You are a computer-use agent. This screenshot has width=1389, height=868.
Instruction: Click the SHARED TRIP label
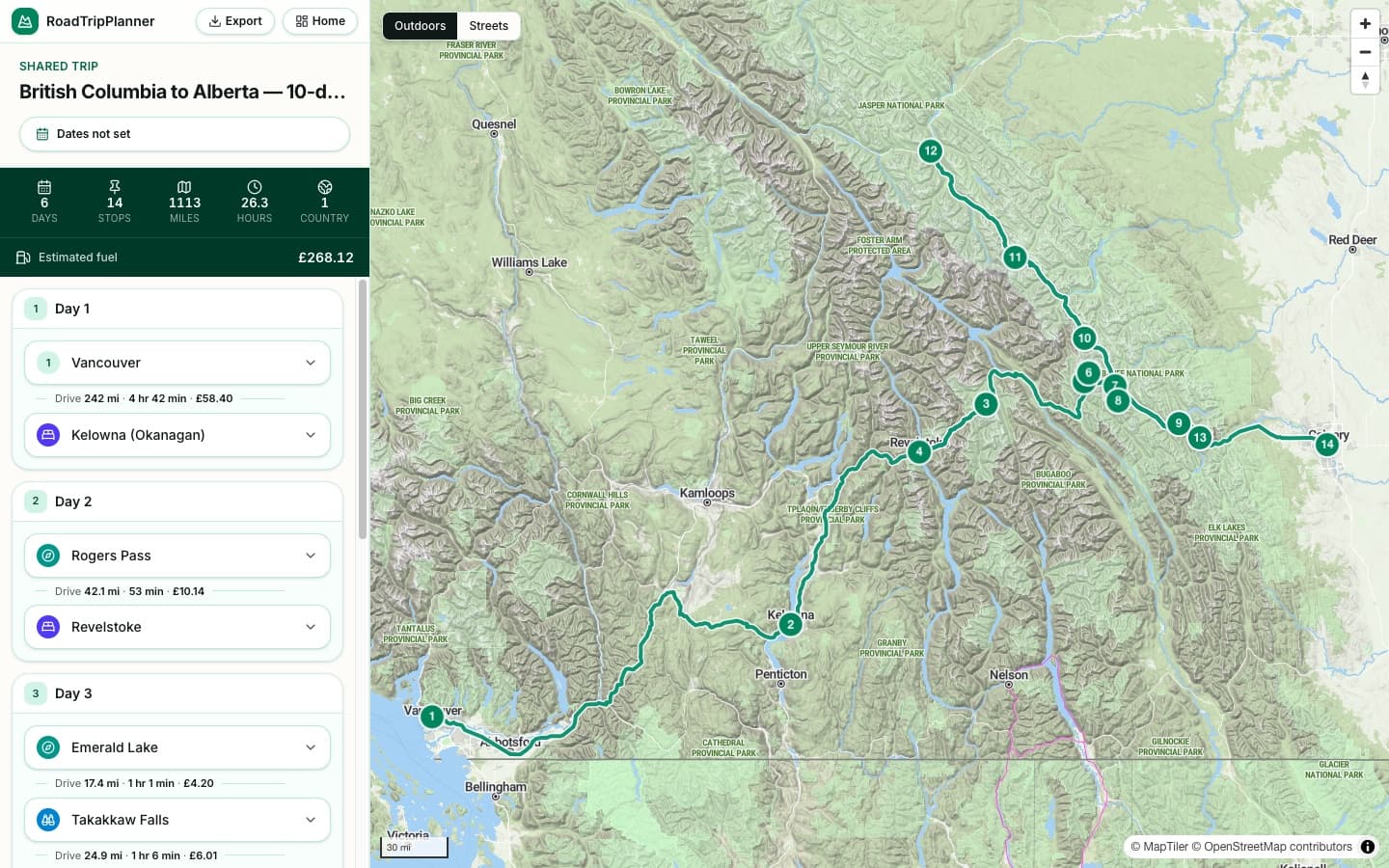59,67
